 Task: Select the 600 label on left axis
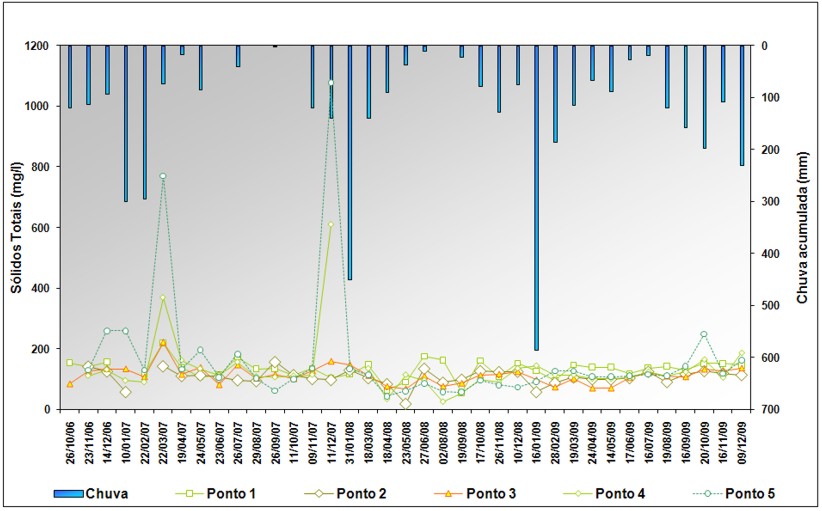[x=44, y=228]
